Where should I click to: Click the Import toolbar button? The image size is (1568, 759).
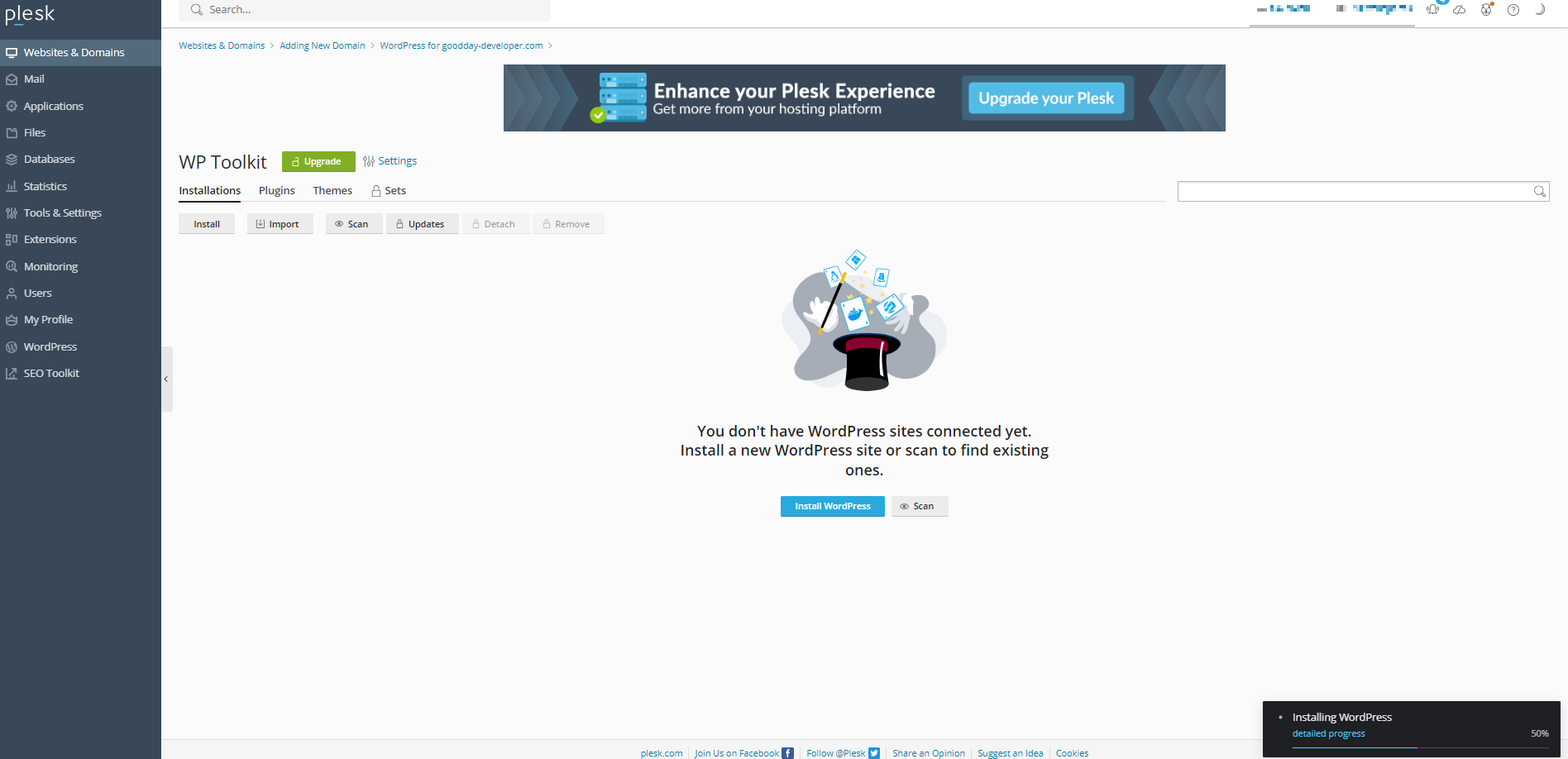(x=280, y=224)
